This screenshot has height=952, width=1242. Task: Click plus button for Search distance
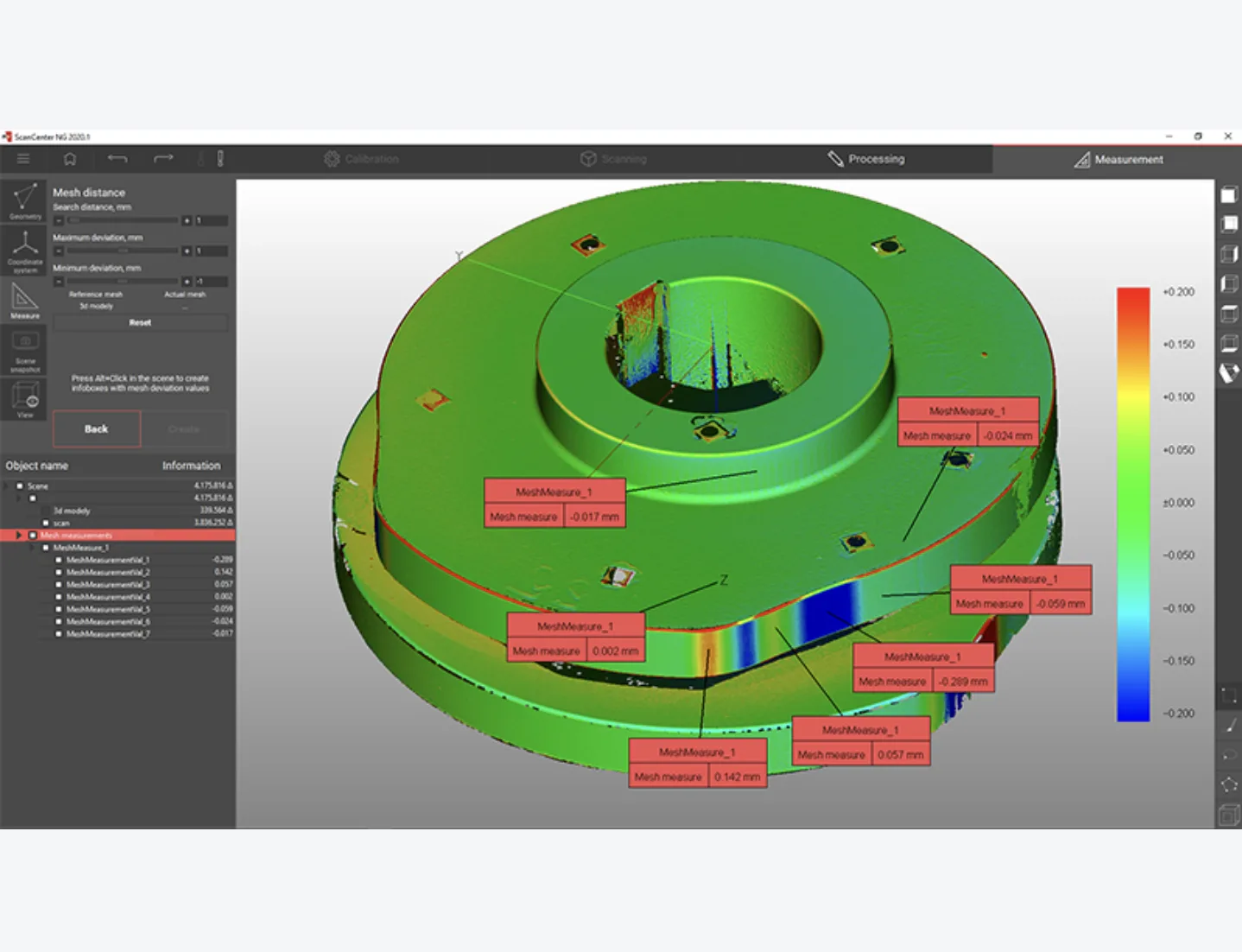(187, 221)
